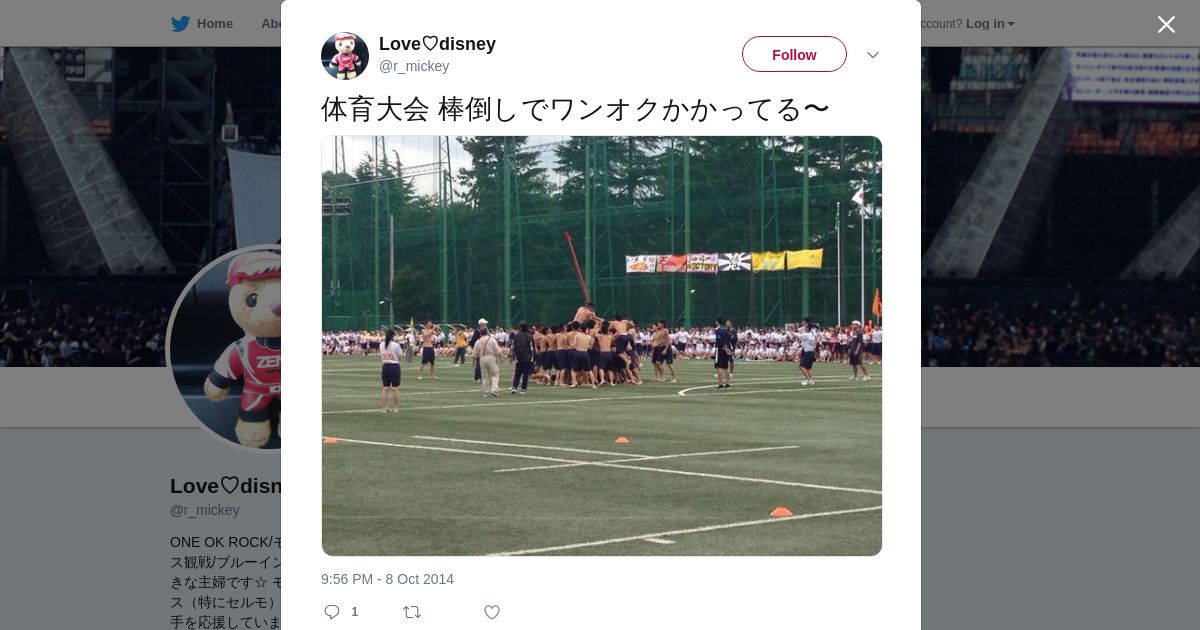This screenshot has width=1200, height=630.
Task: Click the profile name Love♡disney in the background page
Action: [226, 486]
